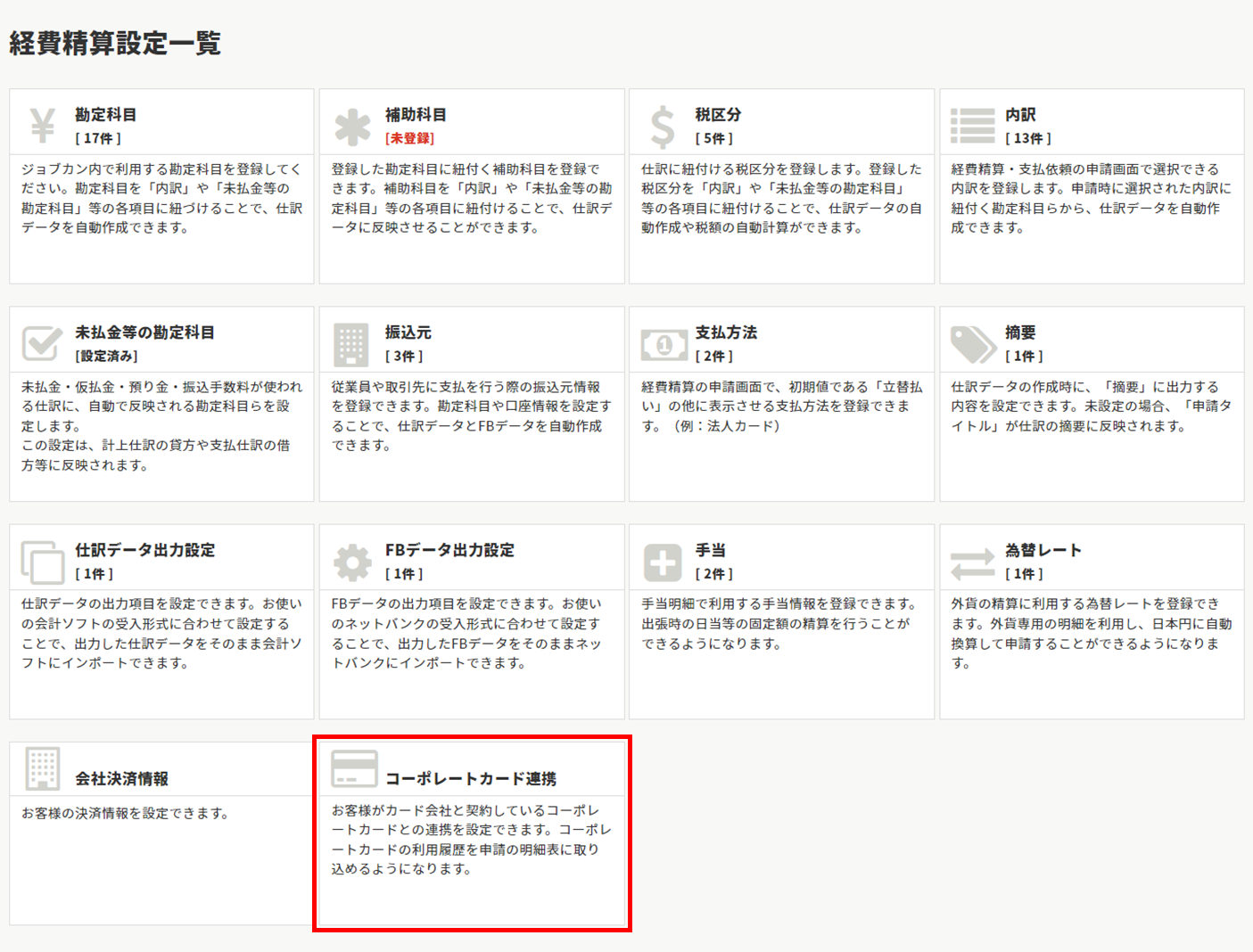Click the tag icon for 摘要
The image size is (1253, 952).
coord(972,344)
